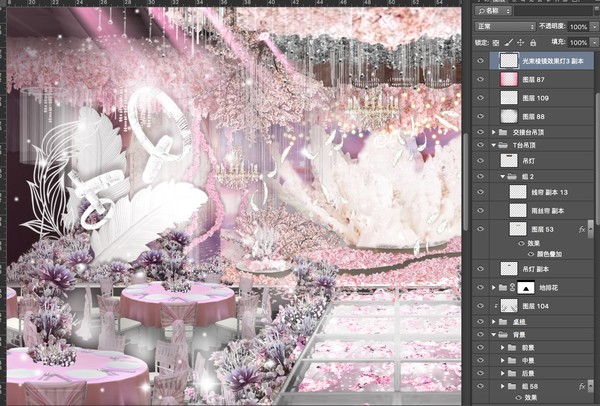600x406 pixels.
Task: Expand the 地排花 group
Action: (x=494, y=288)
